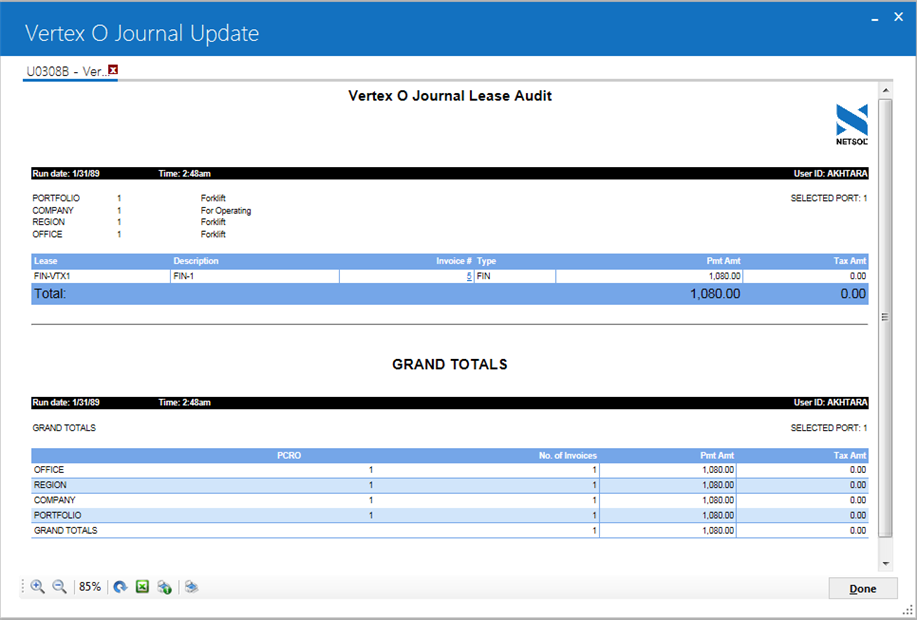Click the FIN-1 description cell
917x620 pixels.
[254, 276]
